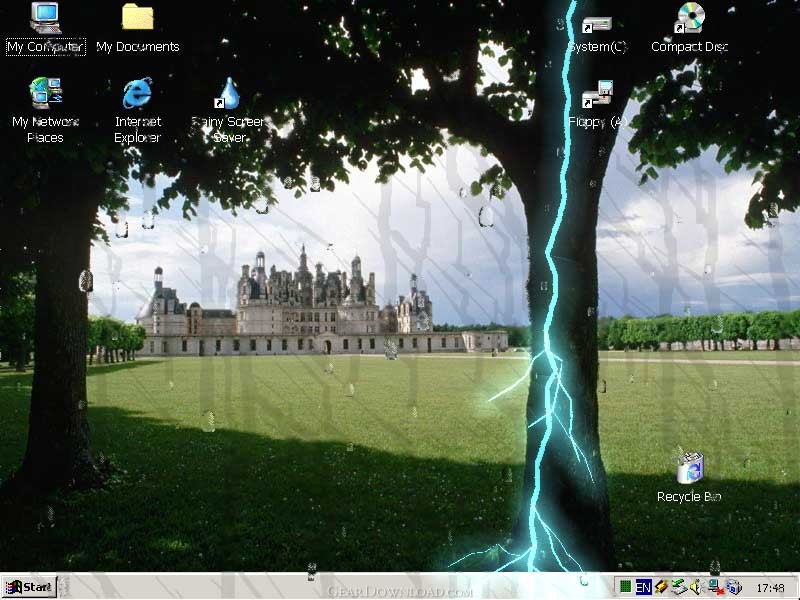Open the volume speaker tray icon

coord(696,587)
